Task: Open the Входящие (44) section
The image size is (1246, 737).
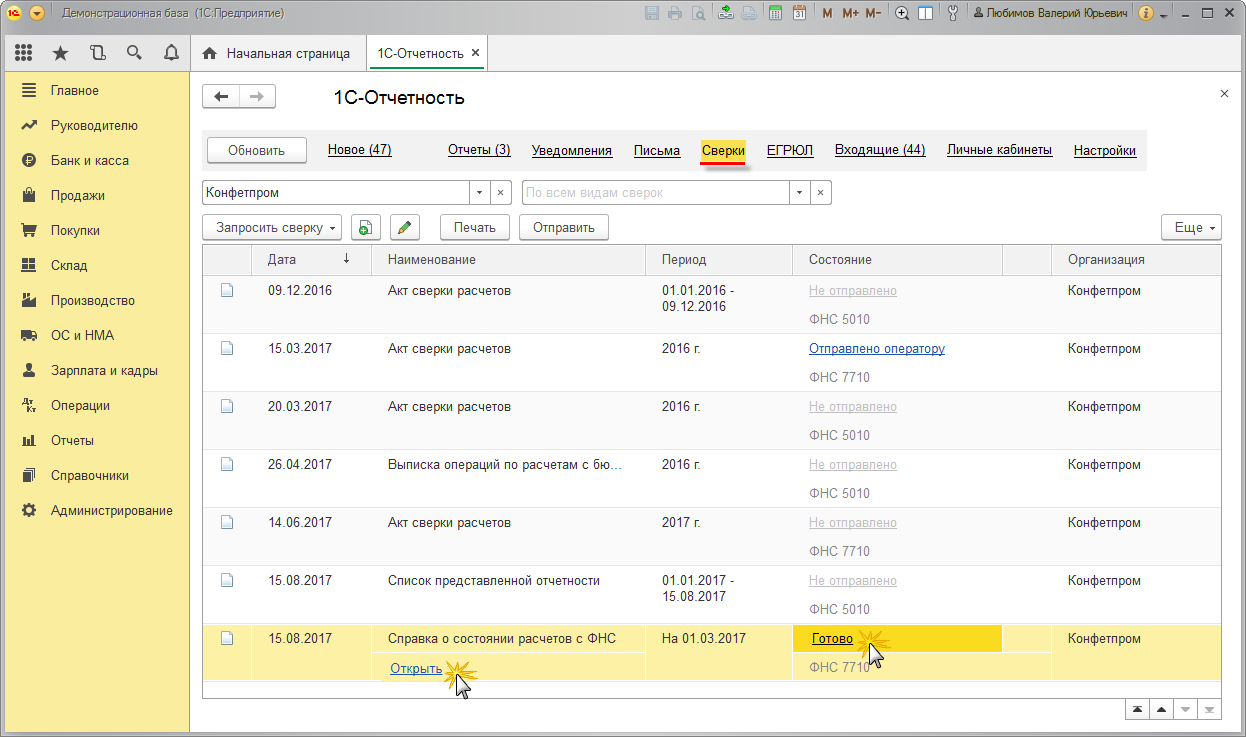Action: 879,150
